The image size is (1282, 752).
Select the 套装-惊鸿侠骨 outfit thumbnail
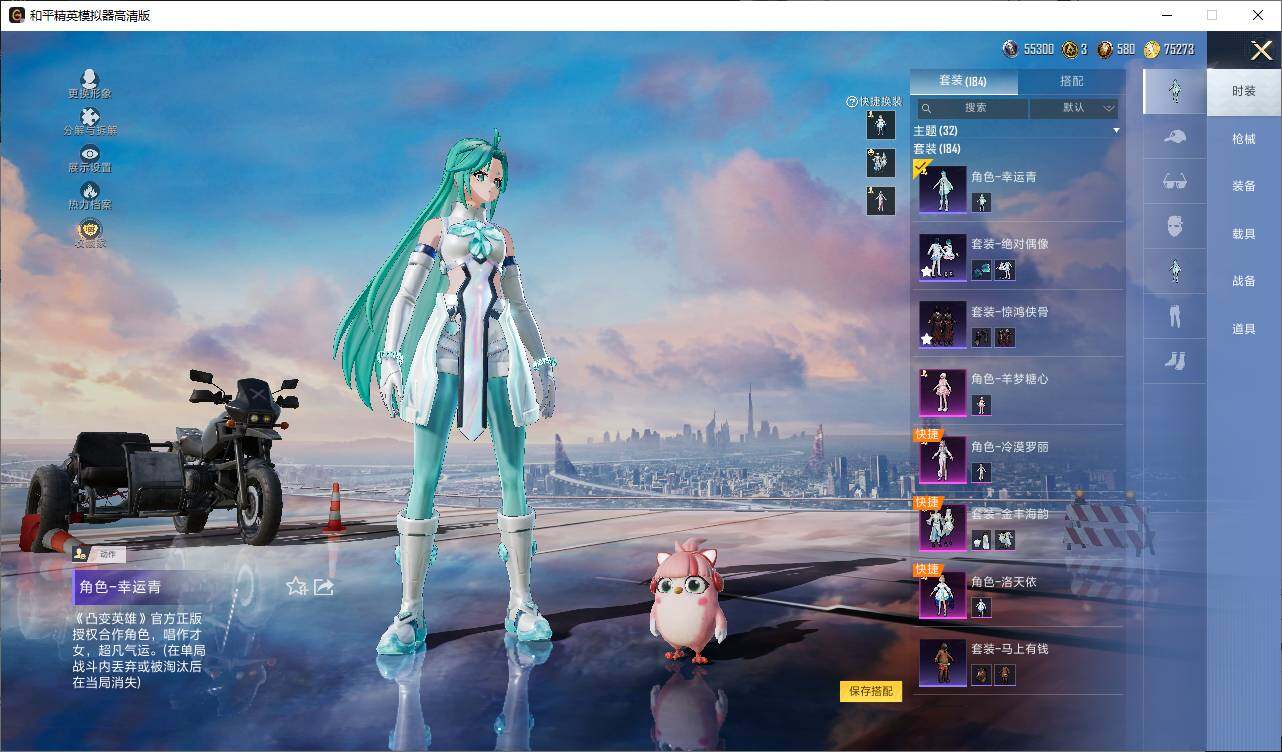tap(943, 324)
